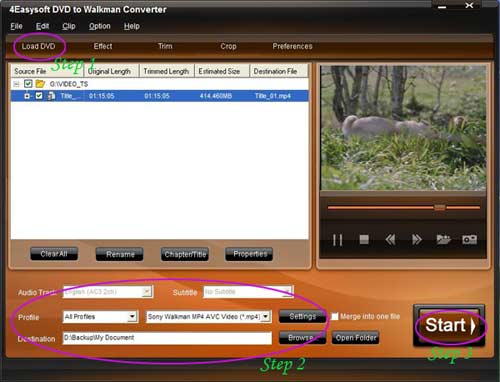Click the Properties button
500x382 pixels.
click(249, 254)
